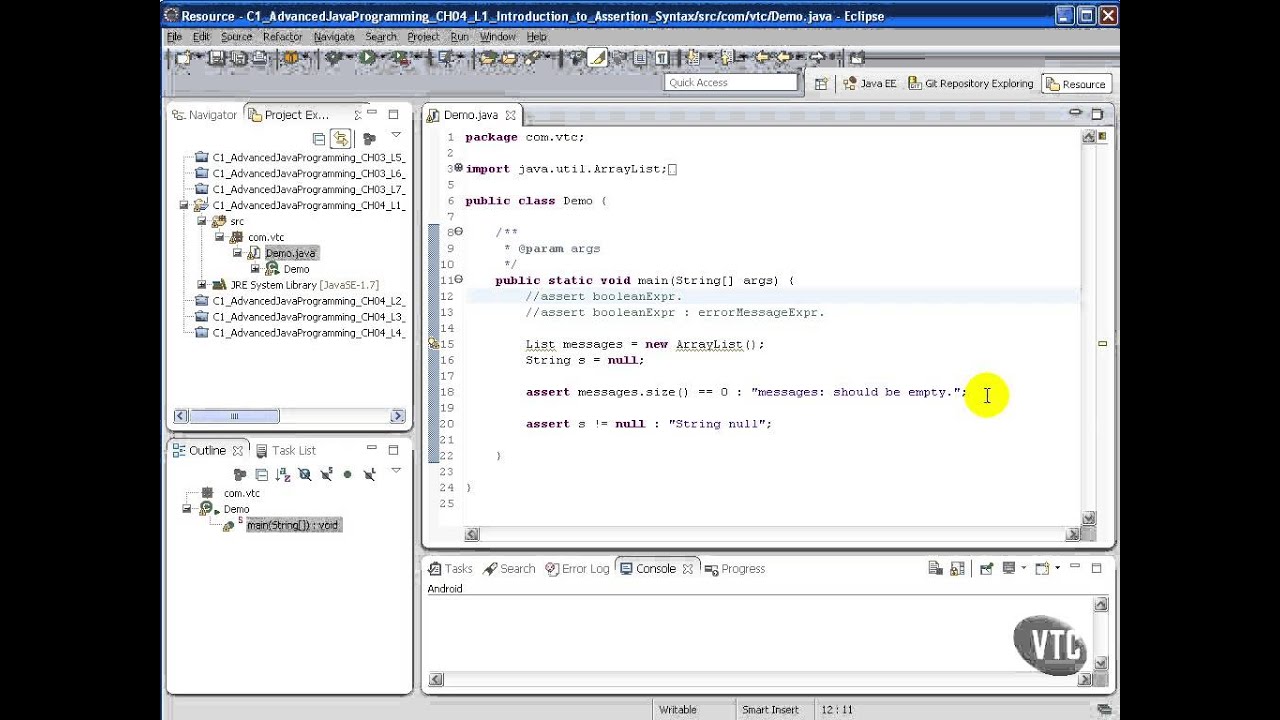
Task: Toggle Mark Occurrences in the toolbar
Action: 598,58
